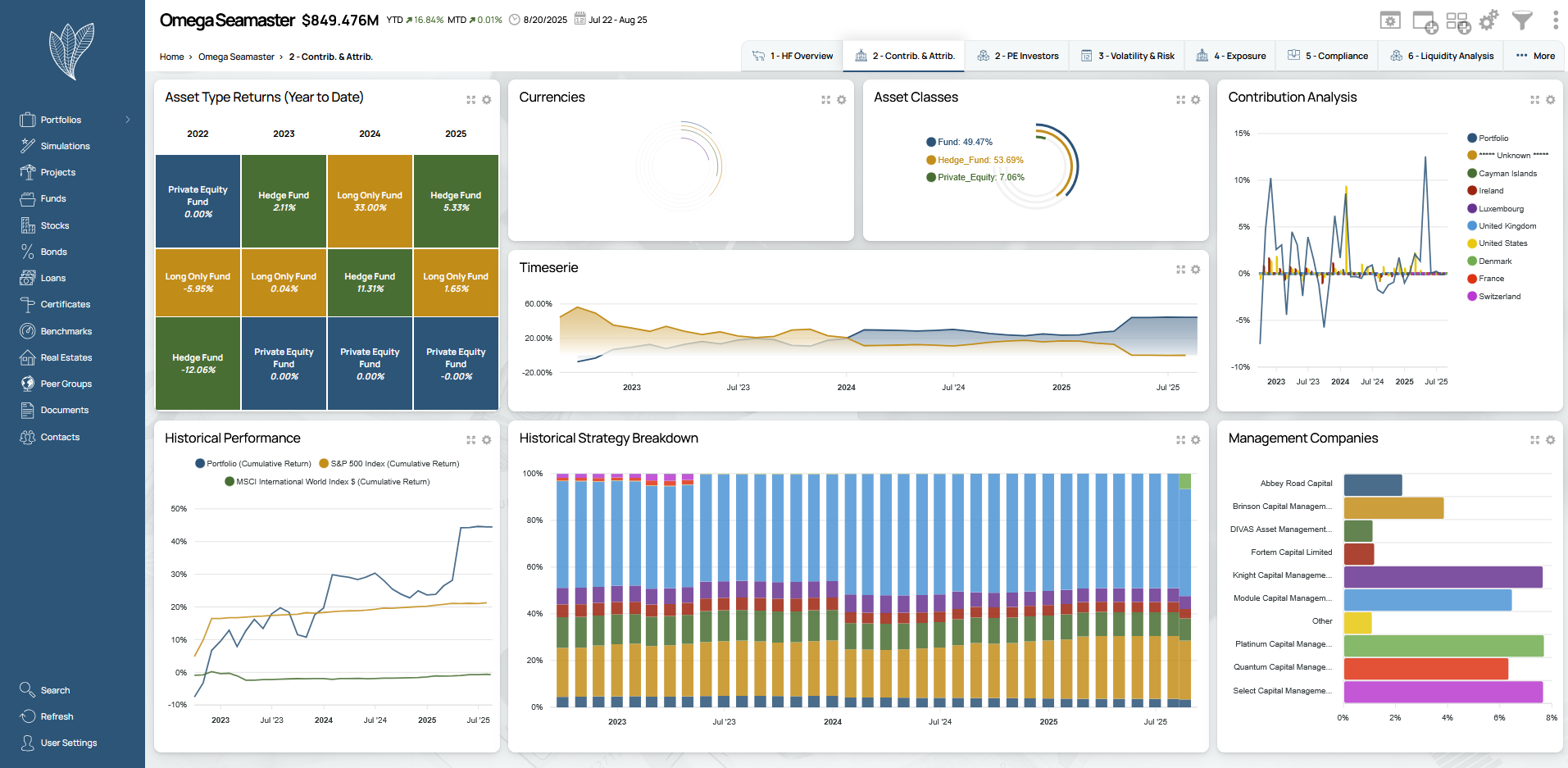Click the Refresh icon in sidebar
The height and width of the screenshot is (768, 1568).
pyautogui.click(x=27, y=716)
